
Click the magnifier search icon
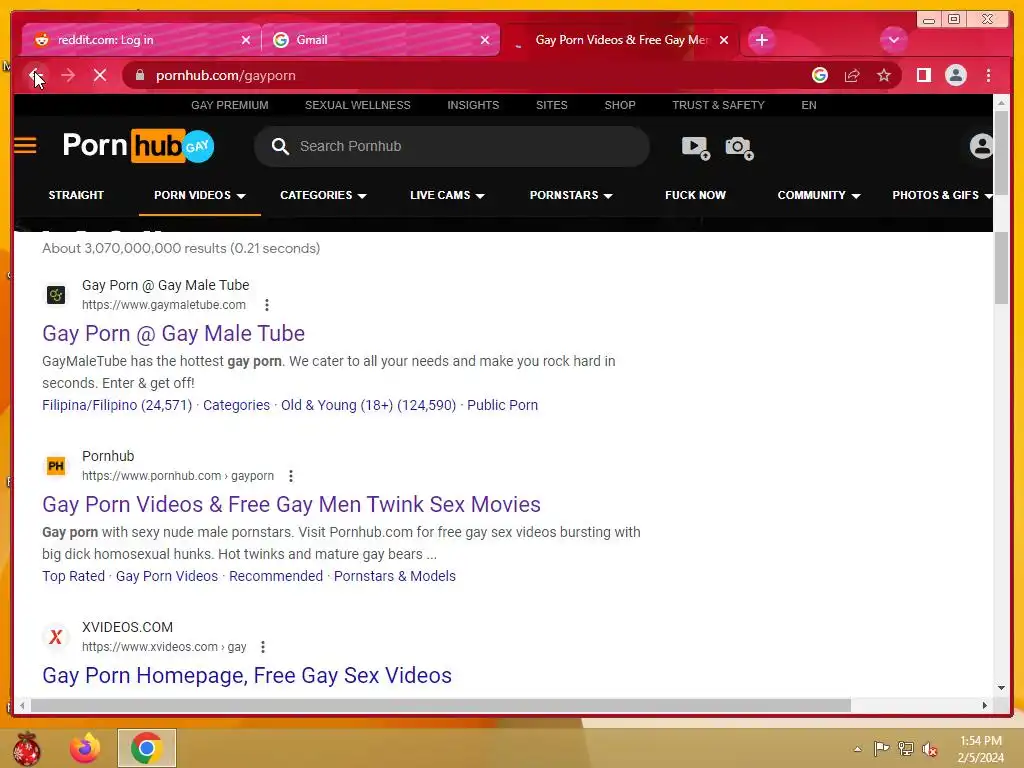(x=280, y=146)
